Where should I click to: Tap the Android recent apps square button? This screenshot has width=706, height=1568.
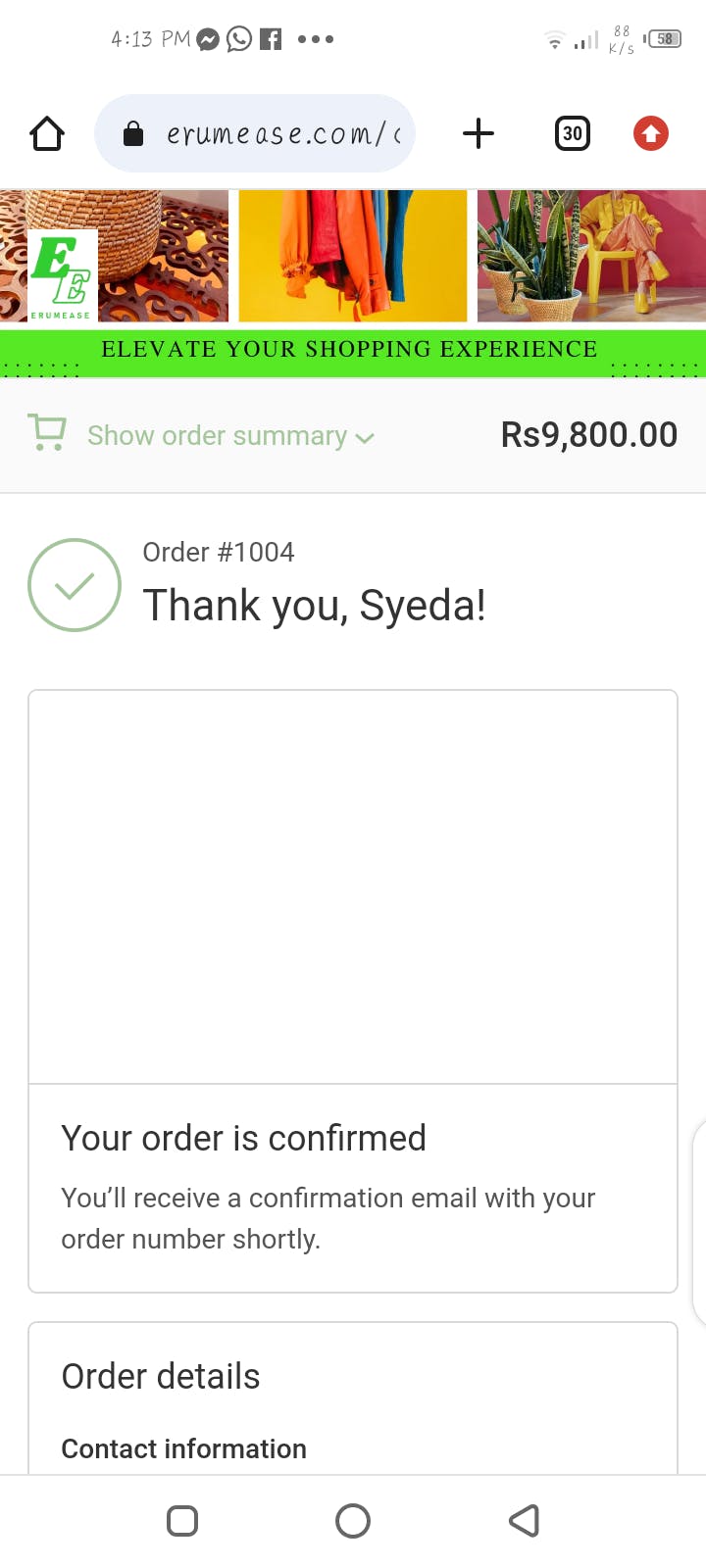tap(182, 1521)
